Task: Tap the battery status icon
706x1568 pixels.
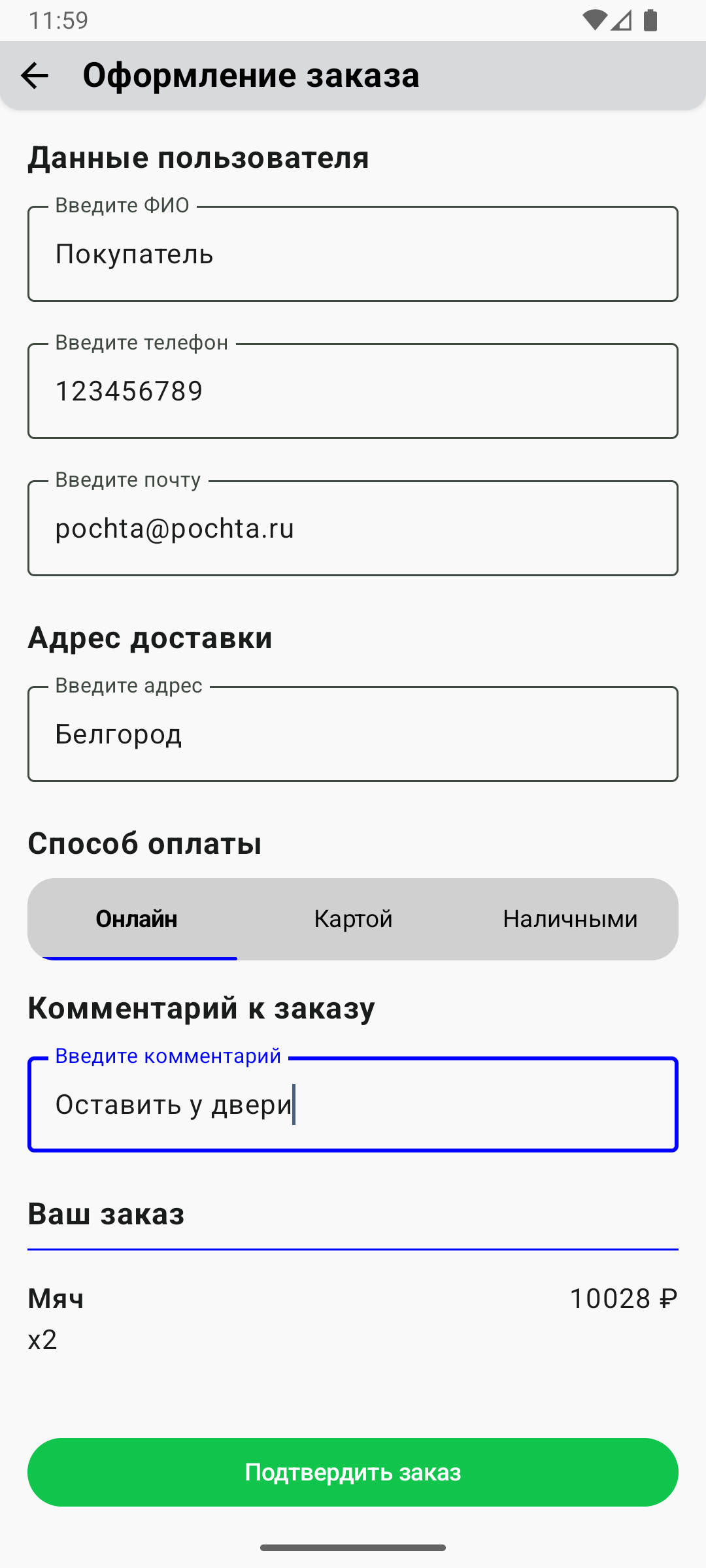Action: (x=650, y=20)
